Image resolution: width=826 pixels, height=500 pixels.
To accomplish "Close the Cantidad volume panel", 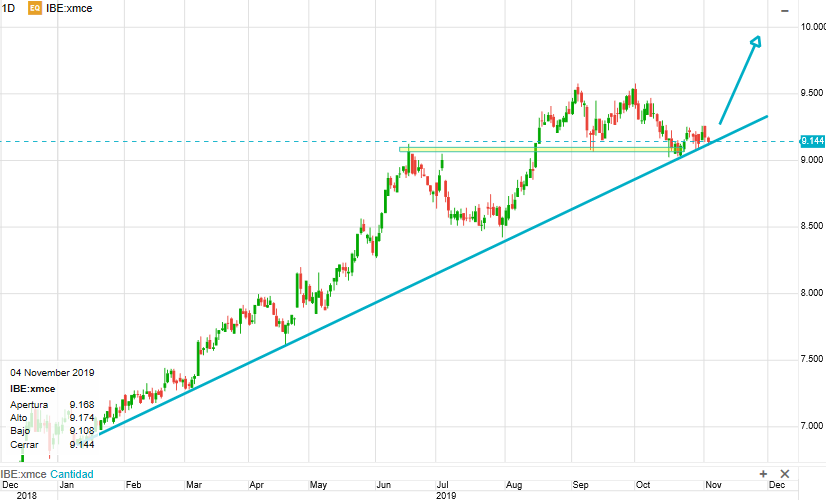I will (785, 473).
